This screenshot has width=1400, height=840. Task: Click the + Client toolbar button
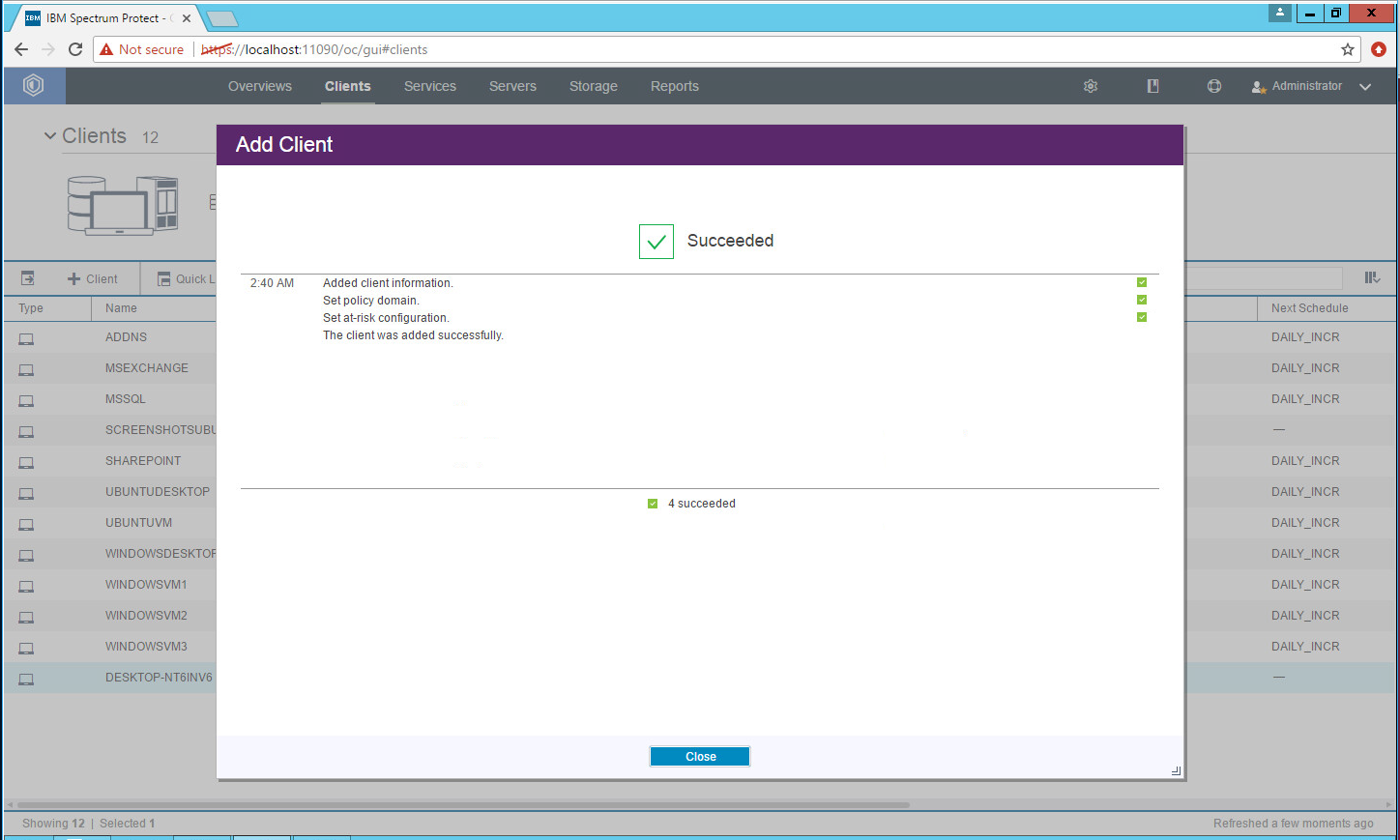pos(93,279)
